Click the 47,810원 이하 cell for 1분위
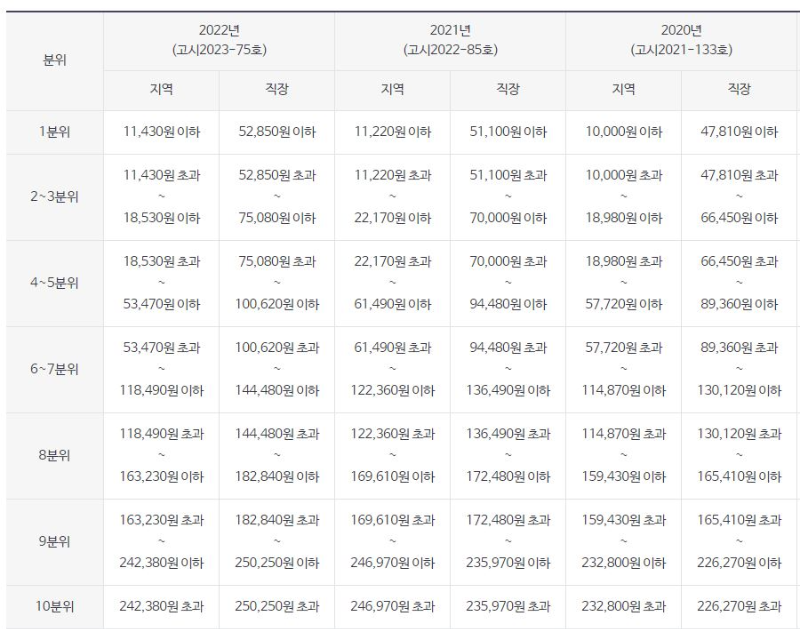The height and width of the screenshot is (629, 800). click(x=740, y=130)
